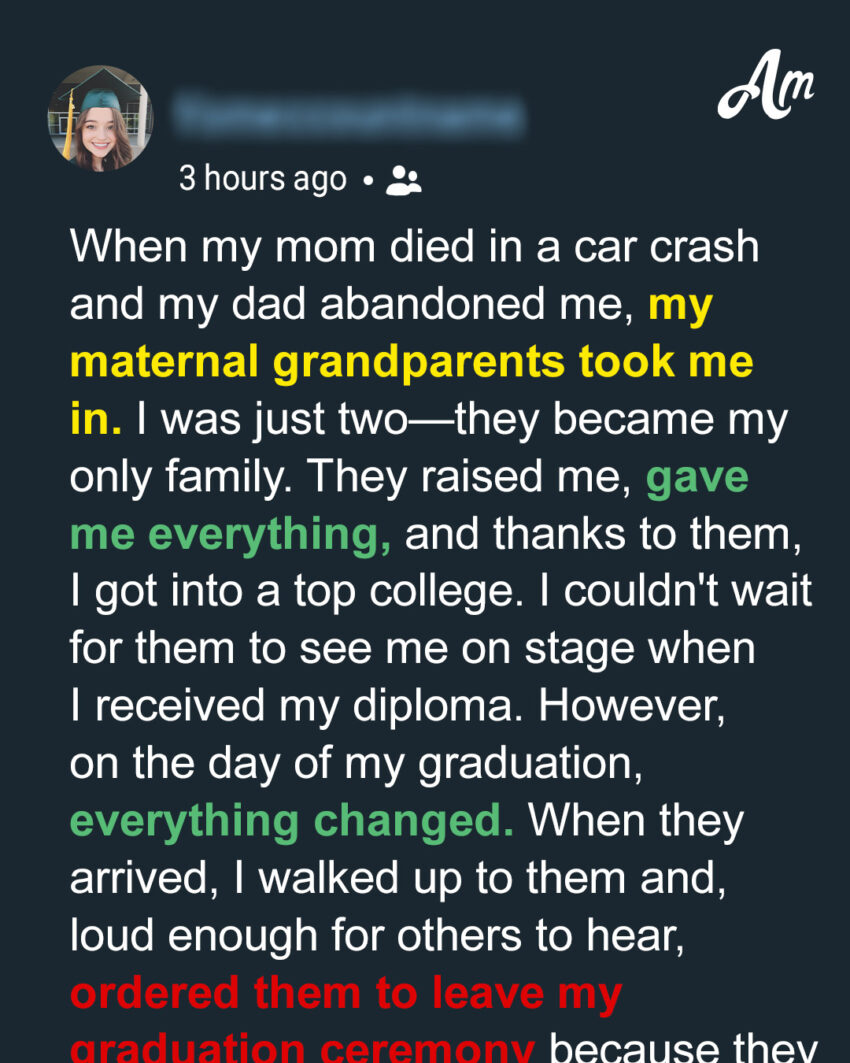Click the green "me everything," phrase
850x1063 pixels.
[x=231, y=535]
